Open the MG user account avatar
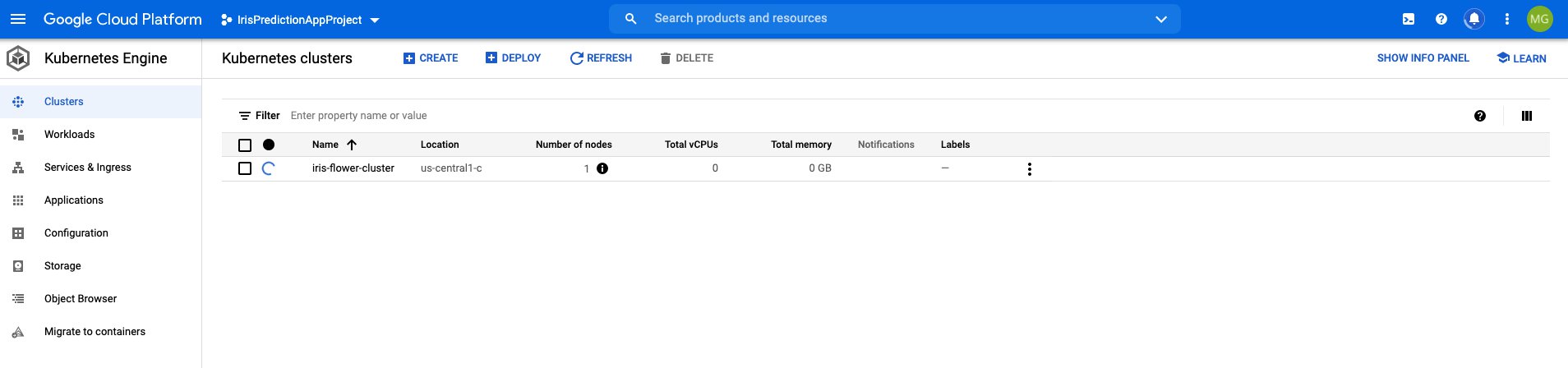 [1539, 19]
